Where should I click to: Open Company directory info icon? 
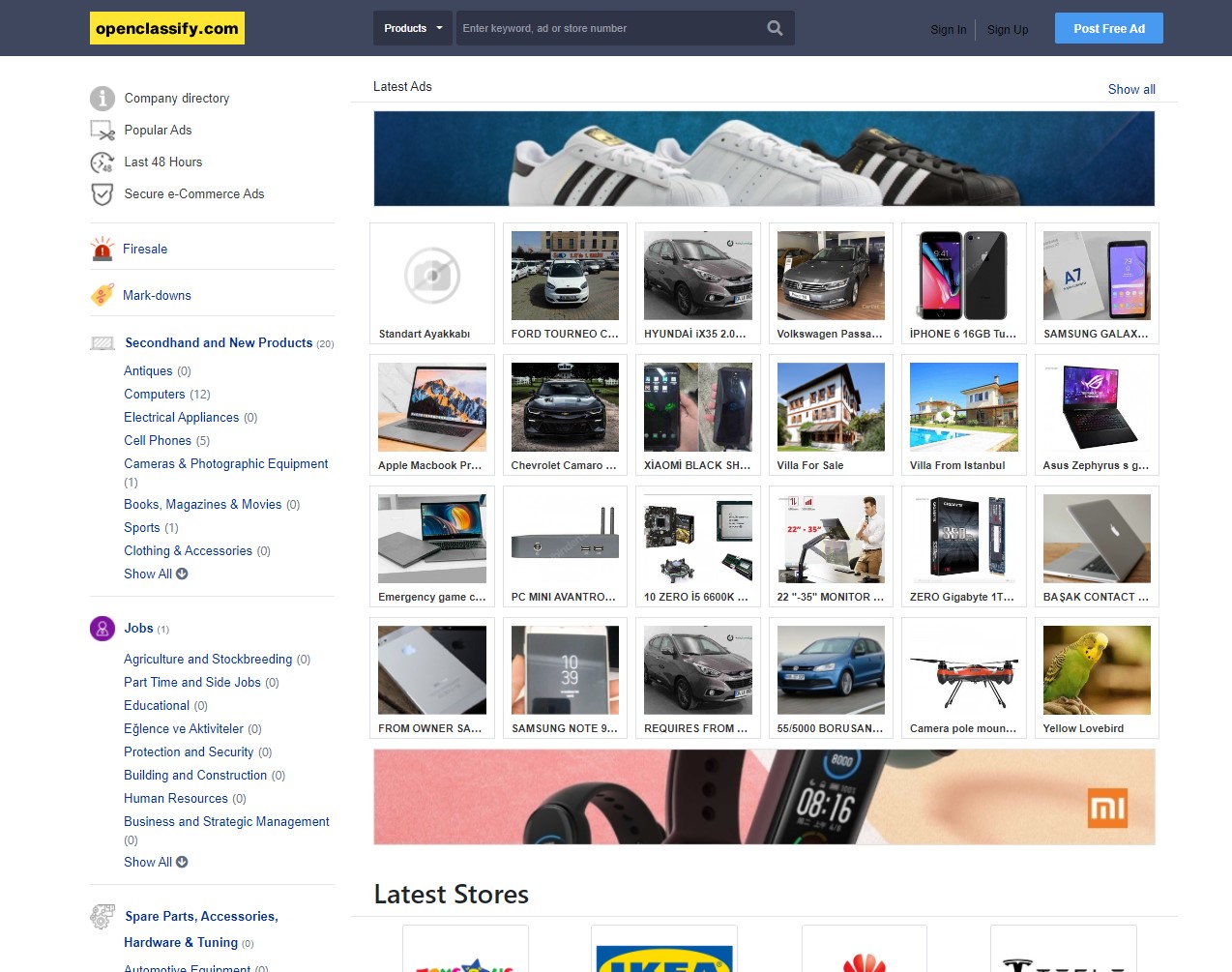[103, 99]
